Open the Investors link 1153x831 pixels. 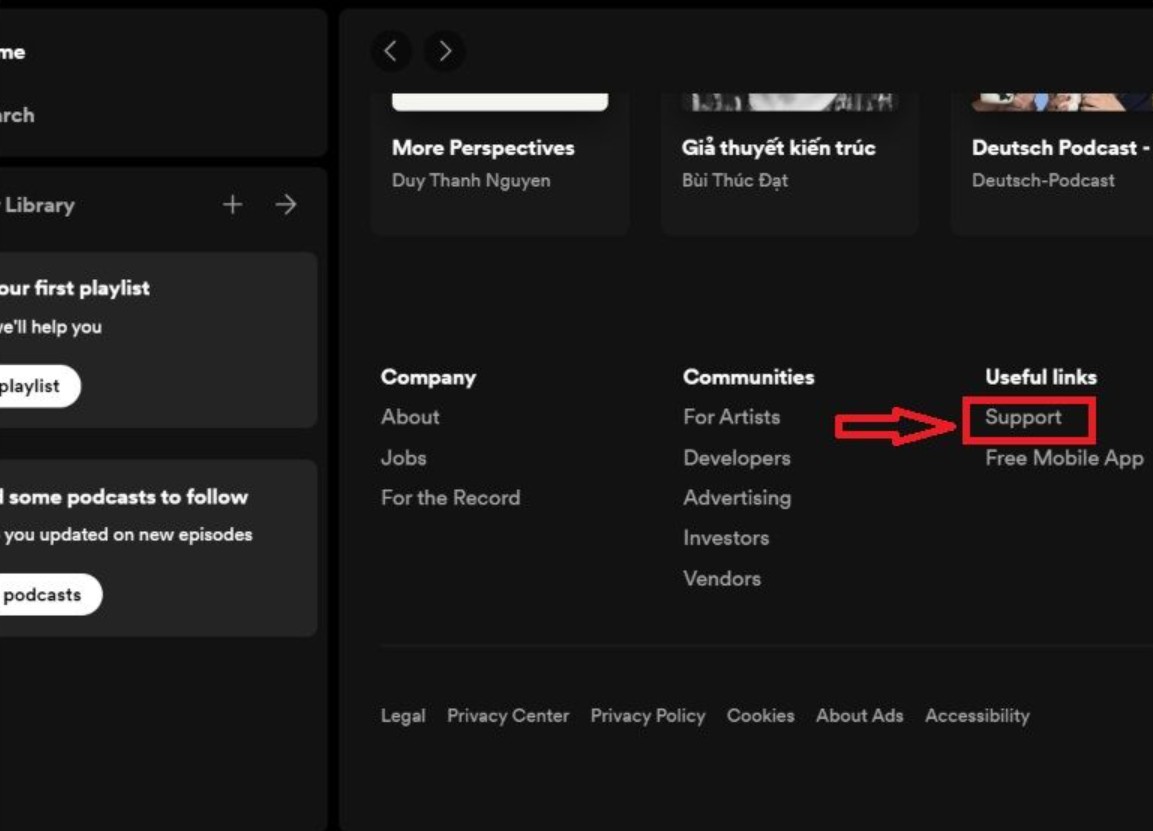[726, 538]
